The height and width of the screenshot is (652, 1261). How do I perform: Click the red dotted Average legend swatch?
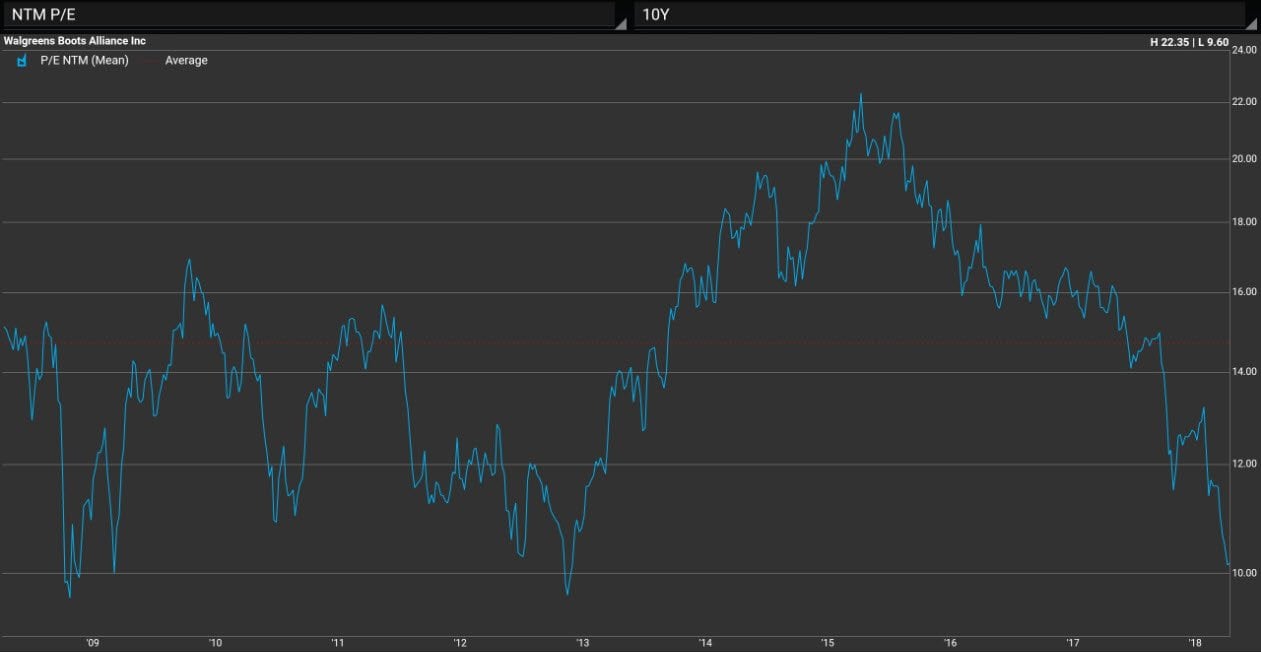150,61
